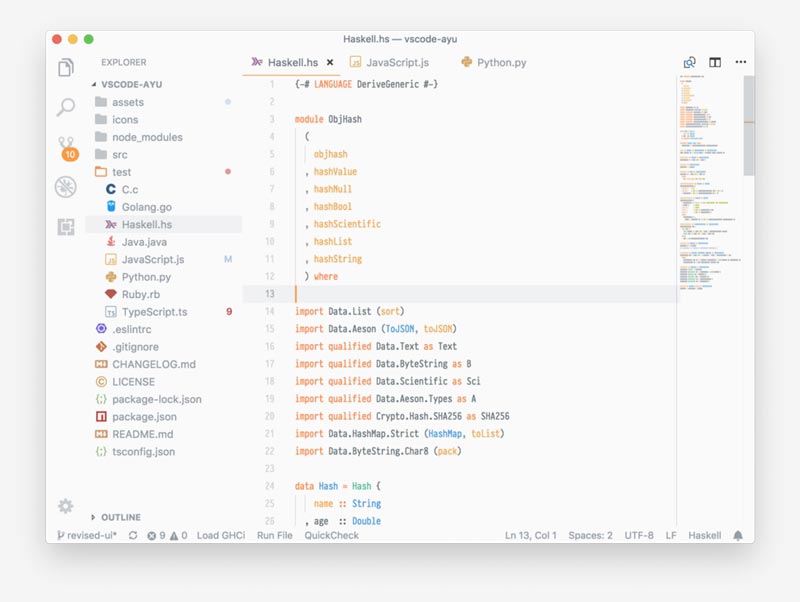Open the More Actions ellipsis menu
This screenshot has width=800, height=602.
tap(741, 62)
